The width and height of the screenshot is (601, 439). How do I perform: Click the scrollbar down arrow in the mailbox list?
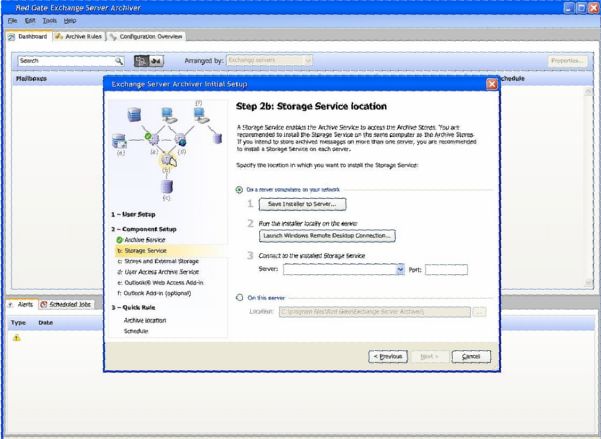(588, 283)
